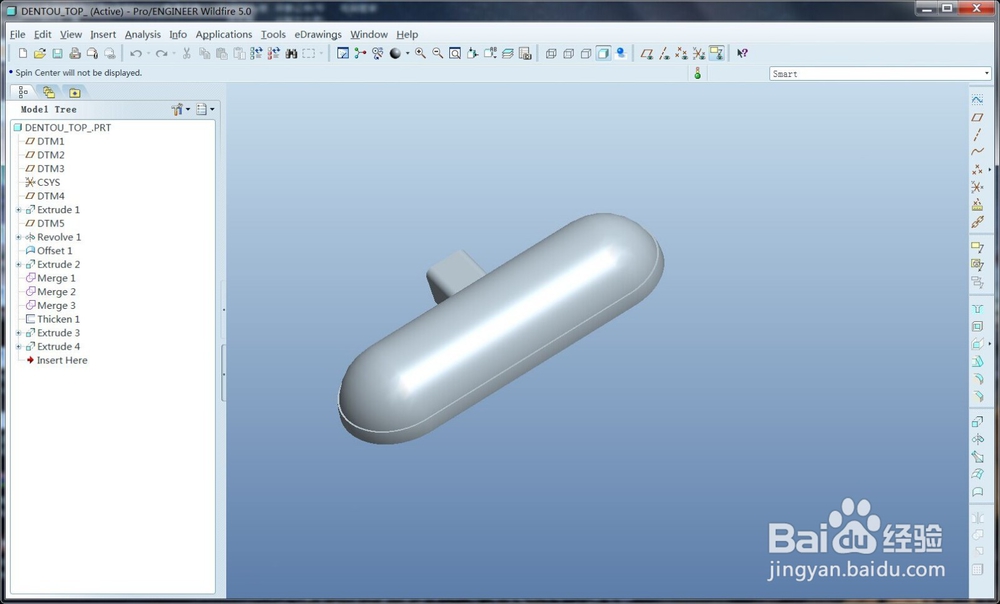Toggle coordinate systems display
The width and height of the screenshot is (1000, 604).
click(699, 54)
